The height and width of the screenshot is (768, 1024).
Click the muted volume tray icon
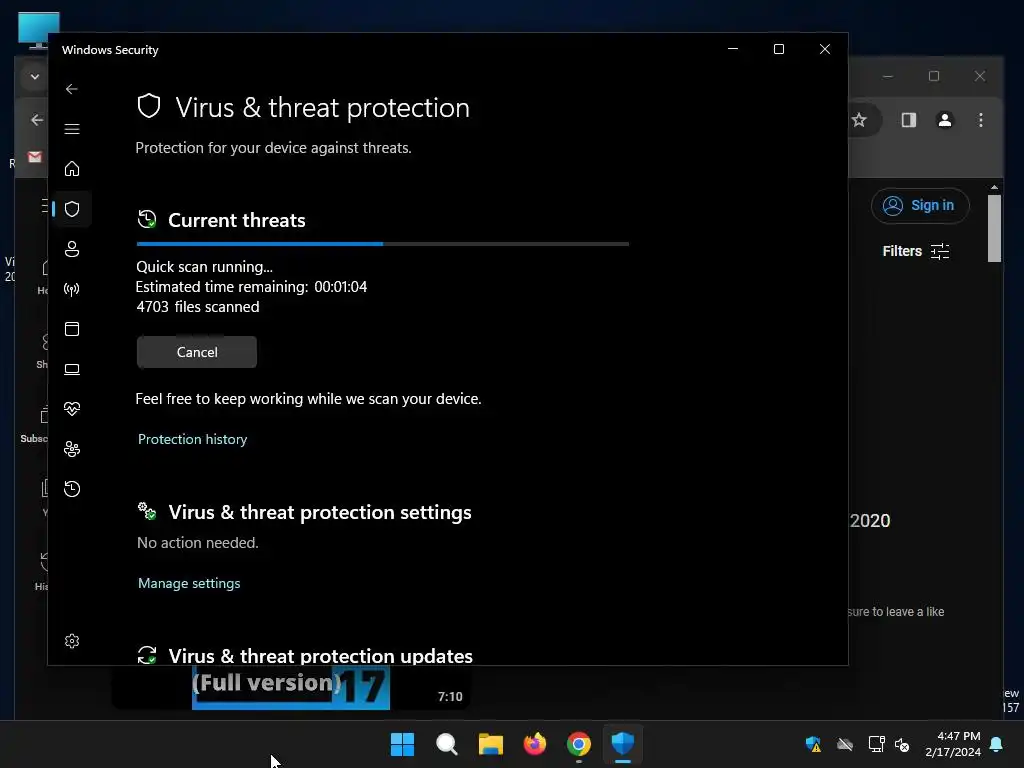click(x=902, y=744)
